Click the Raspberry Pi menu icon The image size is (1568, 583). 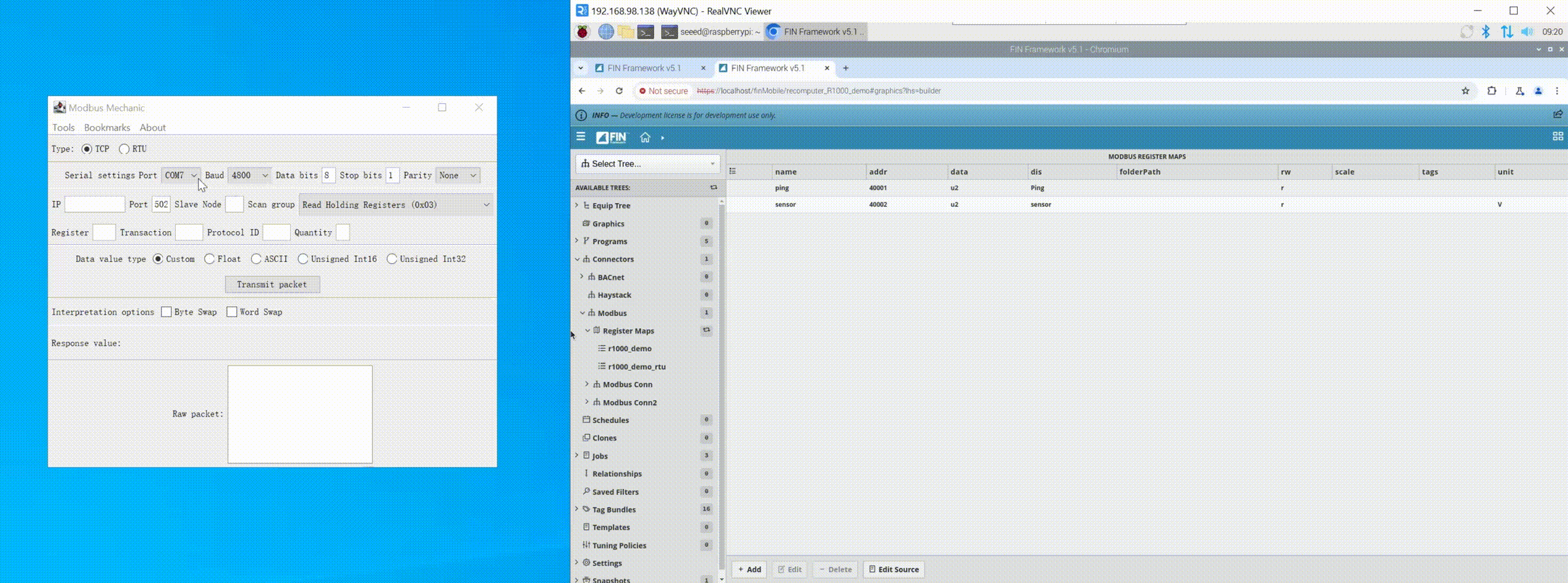582,32
